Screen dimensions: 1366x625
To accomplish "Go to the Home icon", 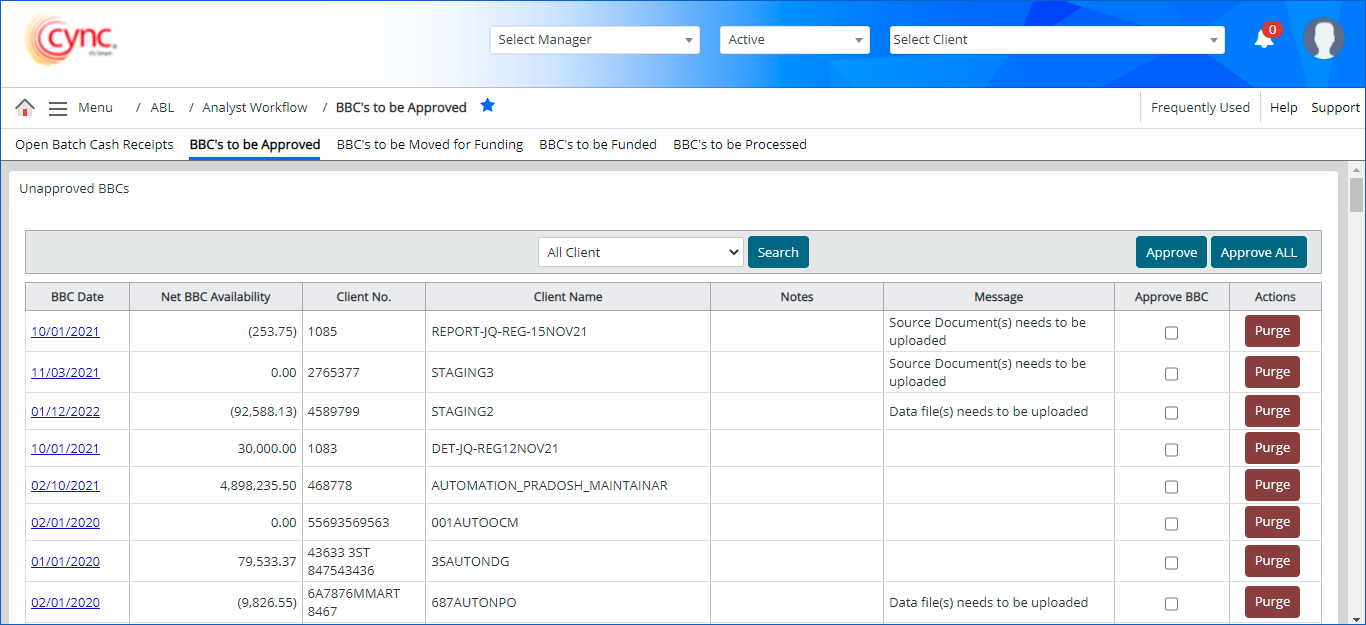I will [x=25, y=108].
